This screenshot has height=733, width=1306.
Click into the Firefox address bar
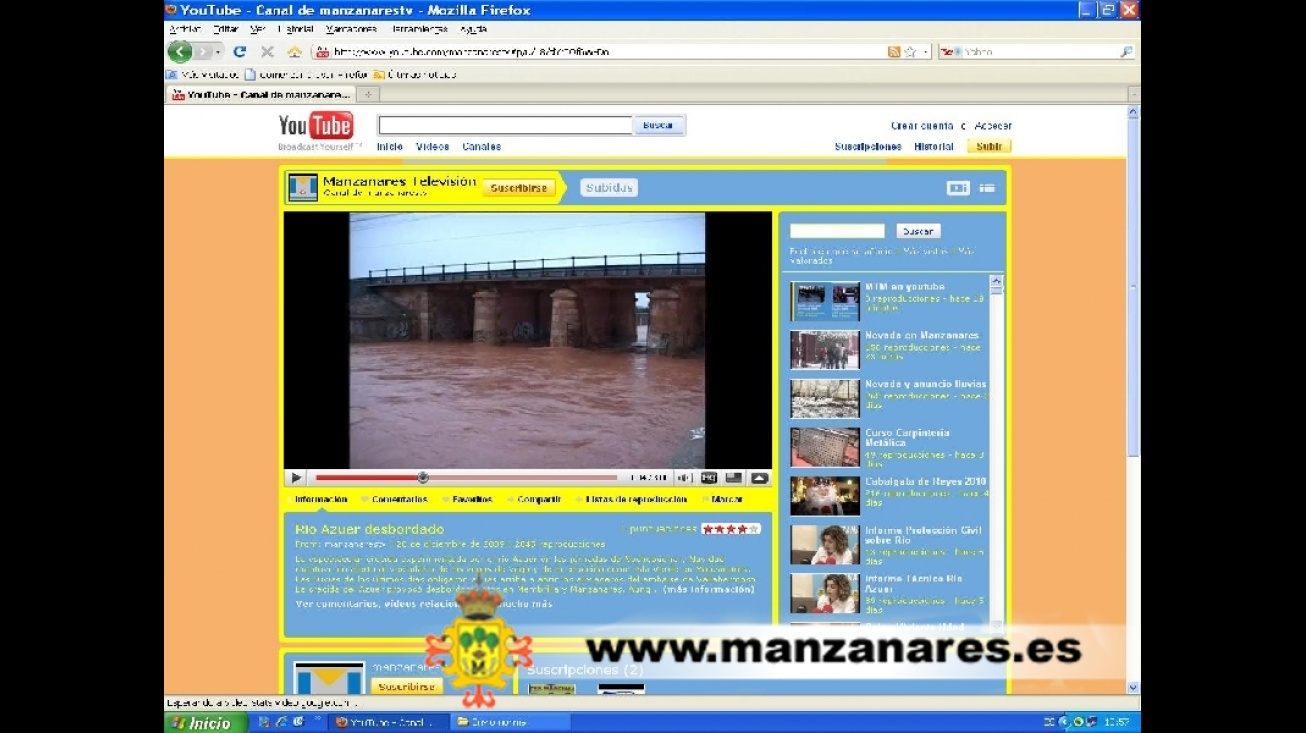[x=600, y=52]
